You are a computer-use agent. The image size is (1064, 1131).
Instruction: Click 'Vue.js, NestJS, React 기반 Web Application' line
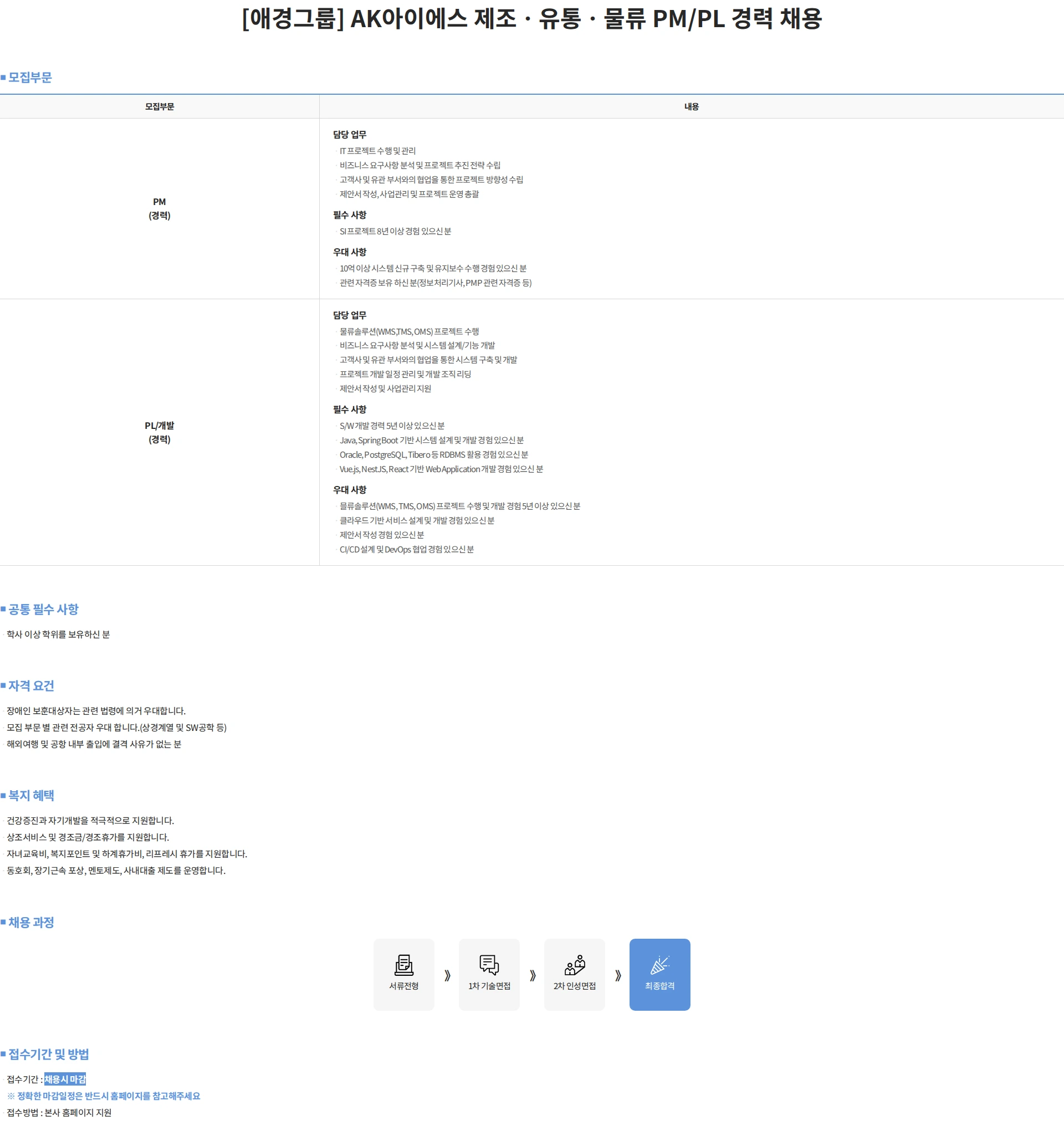(x=441, y=469)
